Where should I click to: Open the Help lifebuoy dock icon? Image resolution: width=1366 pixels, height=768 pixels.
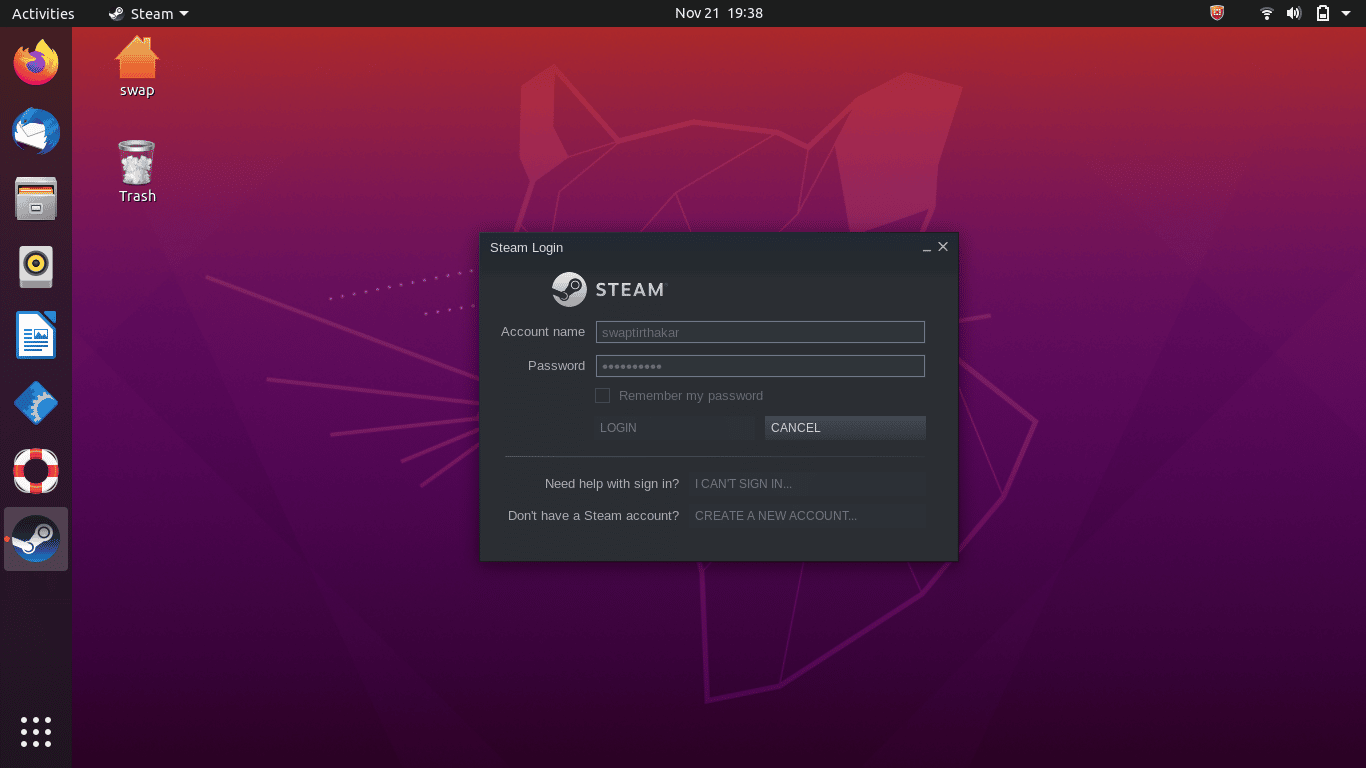[36, 471]
